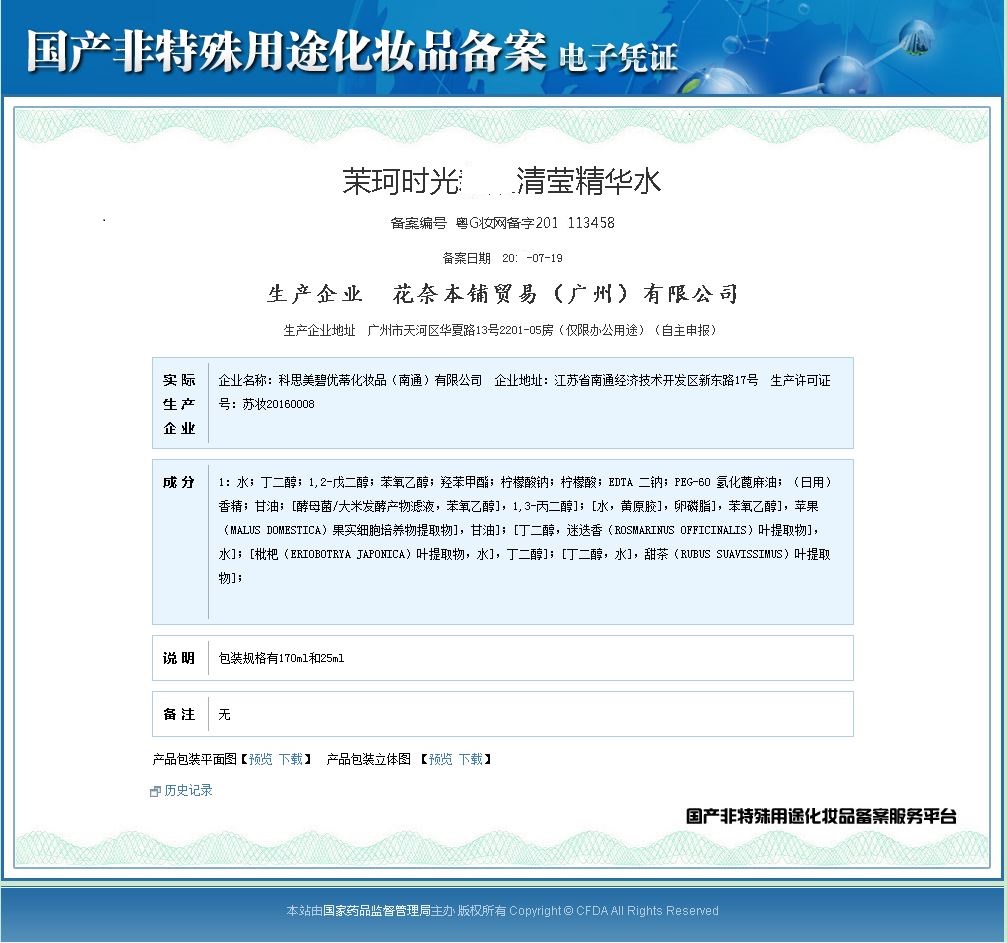The height and width of the screenshot is (943, 1007).
Task: Click the Copyright © CFDA footer text
Action: (x=614, y=910)
